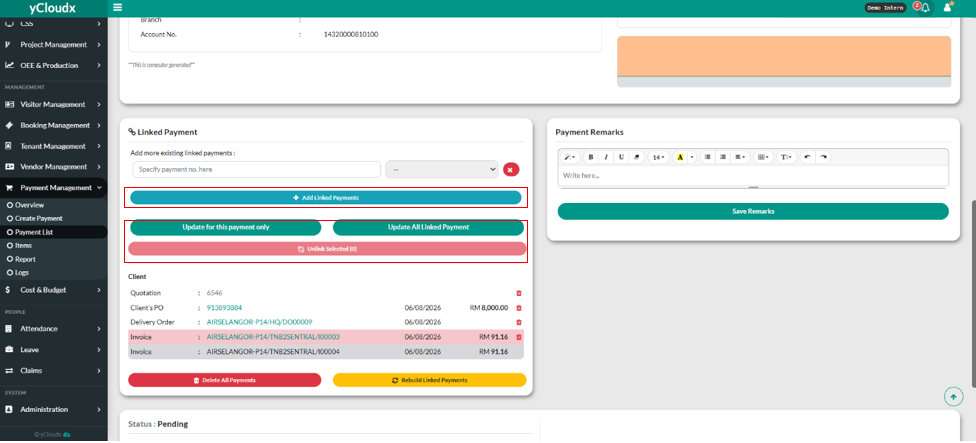Image resolution: width=976 pixels, height=443 pixels.
Task: Open Delivery Order AIRSELANGOR-P14/HQ/DO00009 link
Action: click(259, 322)
